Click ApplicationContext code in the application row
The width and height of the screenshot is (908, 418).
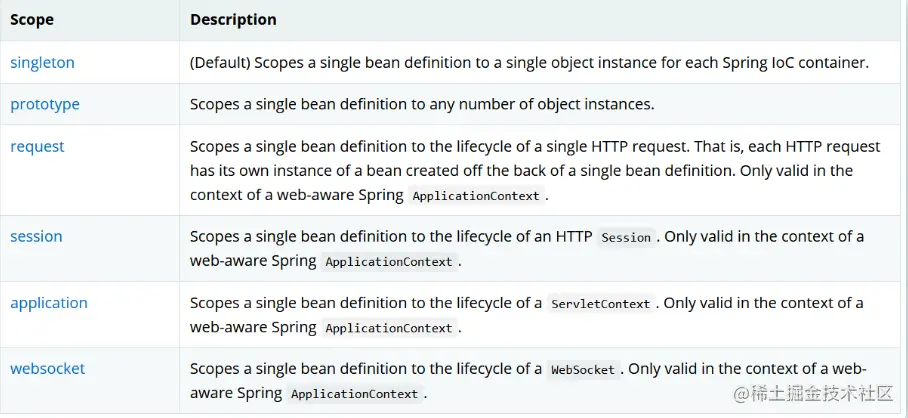389,328
